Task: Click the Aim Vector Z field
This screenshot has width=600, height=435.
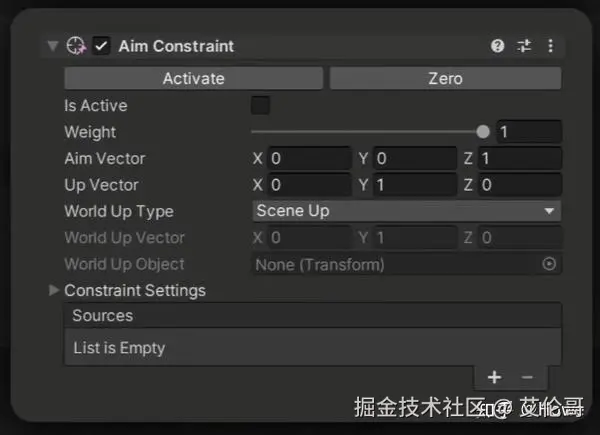Action: (x=518, y=158)
